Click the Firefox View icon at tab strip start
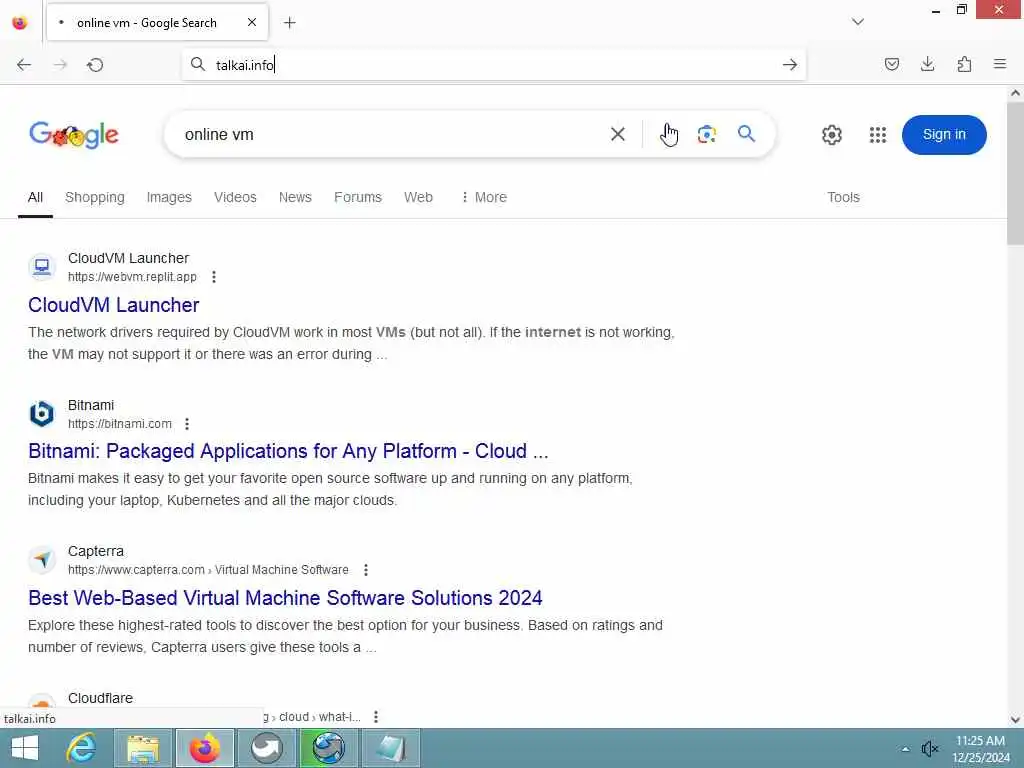 (20, 23)
